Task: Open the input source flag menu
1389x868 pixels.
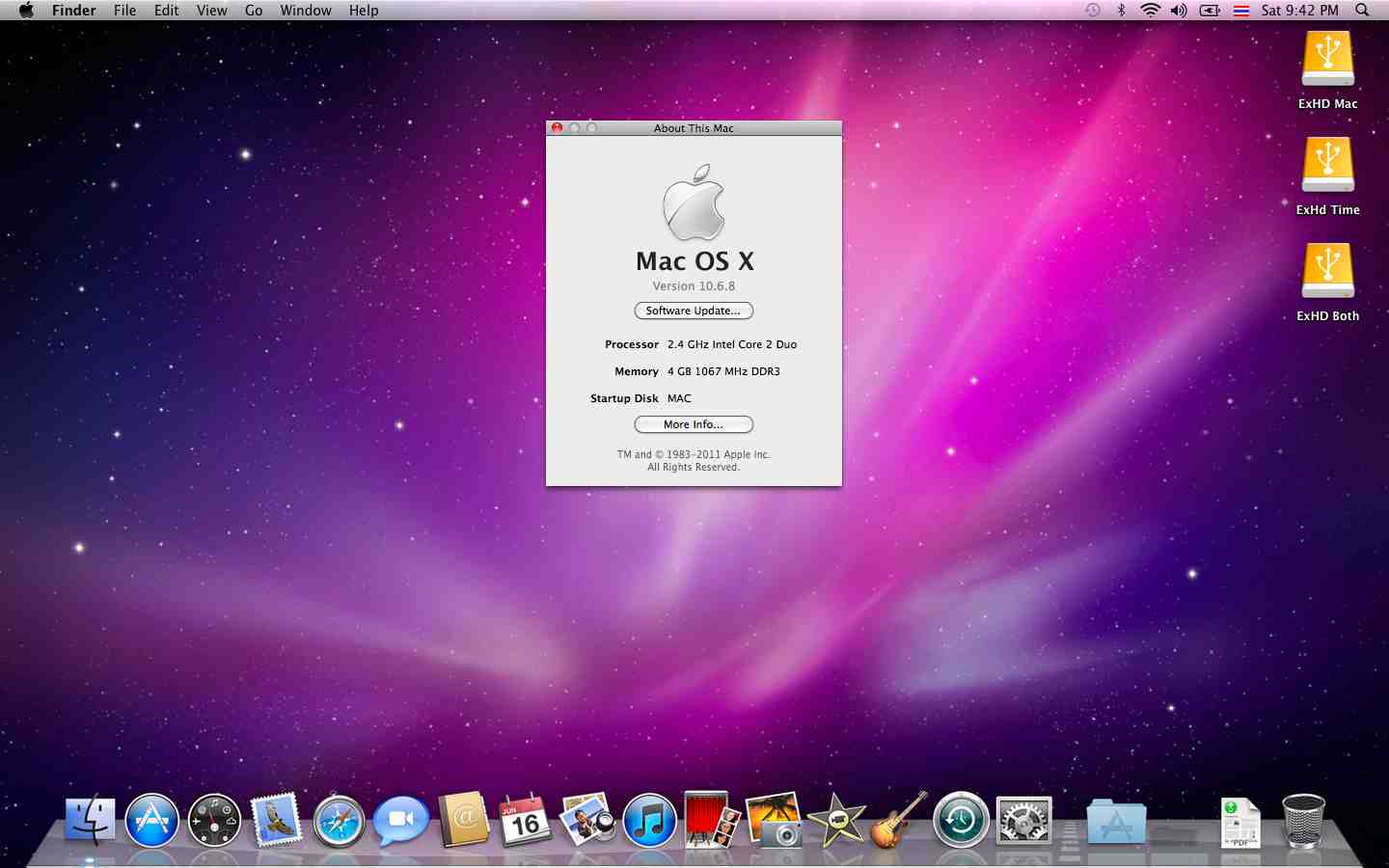Action: click(1241, 11)
